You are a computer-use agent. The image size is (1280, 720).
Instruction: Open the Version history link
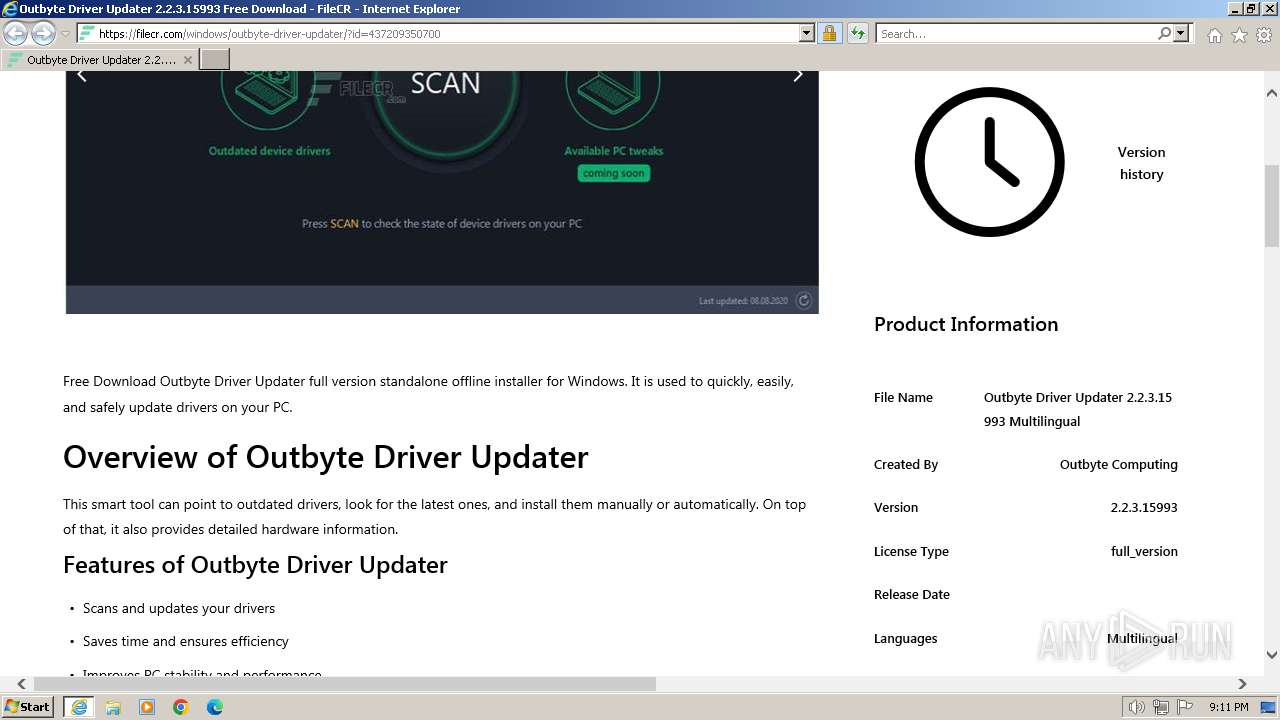(x=1141, y=163)
